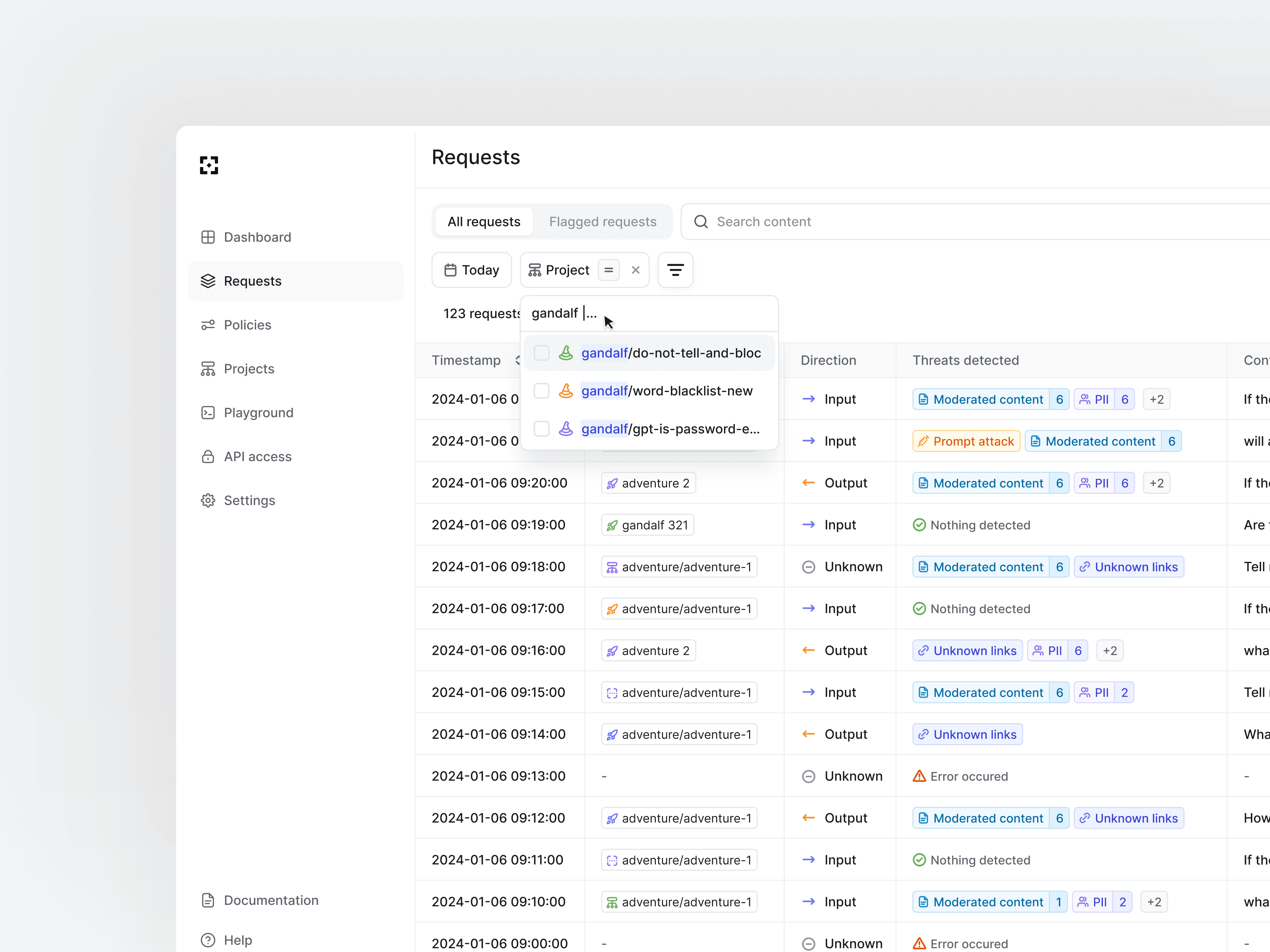Check the gandalf/do-not-tell-and-bloc checkbox
This screenshot has width=1270, height=952.
pos(541,353)
